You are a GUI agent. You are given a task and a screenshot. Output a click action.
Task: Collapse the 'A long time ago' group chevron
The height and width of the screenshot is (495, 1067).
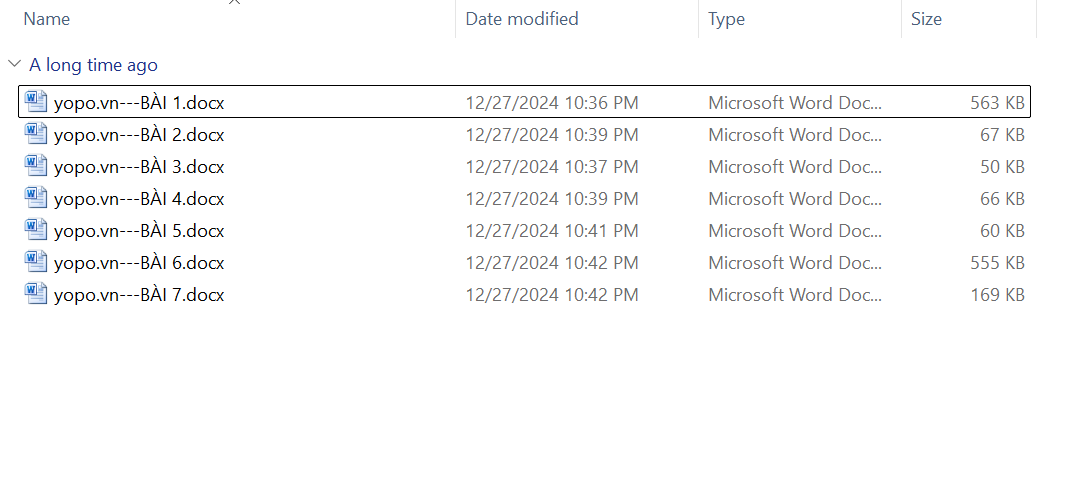coord(14,64)
